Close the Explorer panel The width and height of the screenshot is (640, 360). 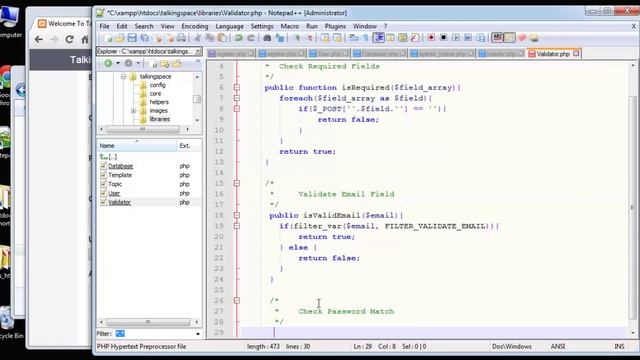tap(198, 51)
